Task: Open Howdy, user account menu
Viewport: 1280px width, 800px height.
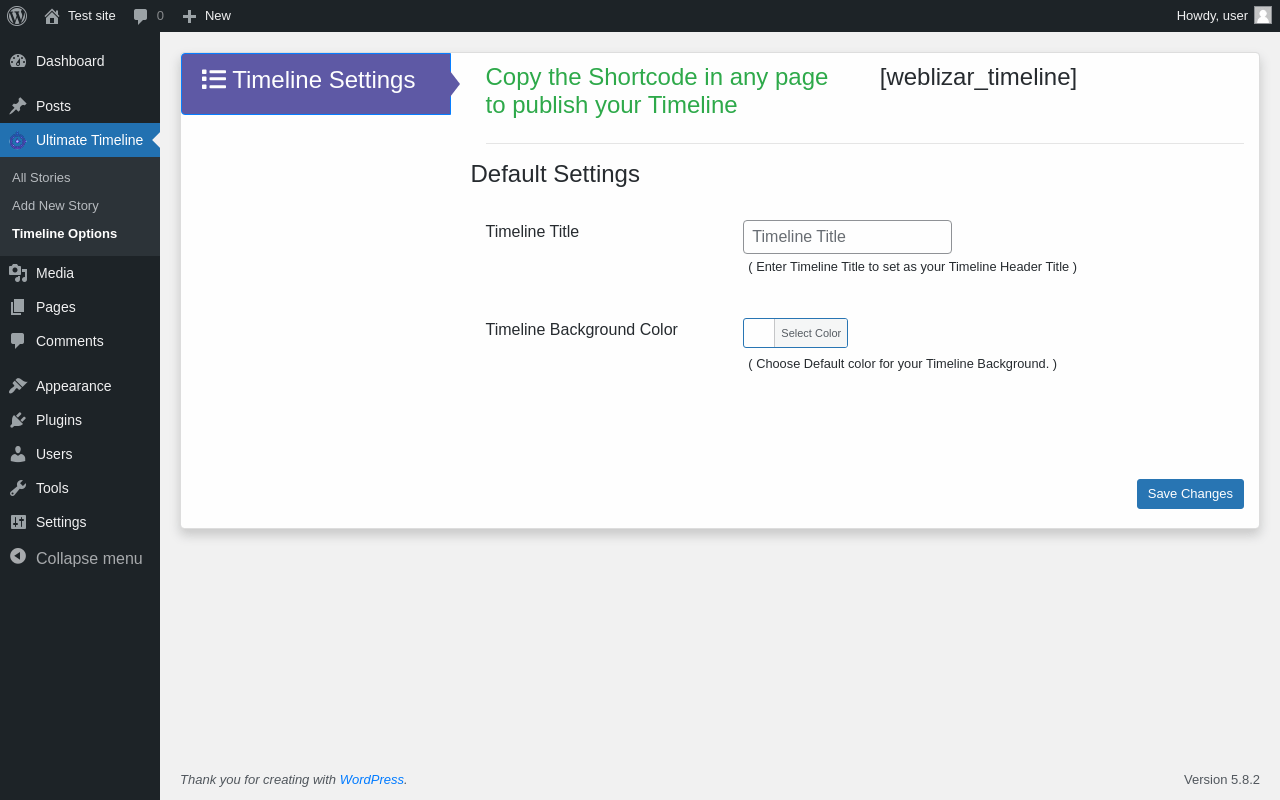Action: [x=1224, y=16]
